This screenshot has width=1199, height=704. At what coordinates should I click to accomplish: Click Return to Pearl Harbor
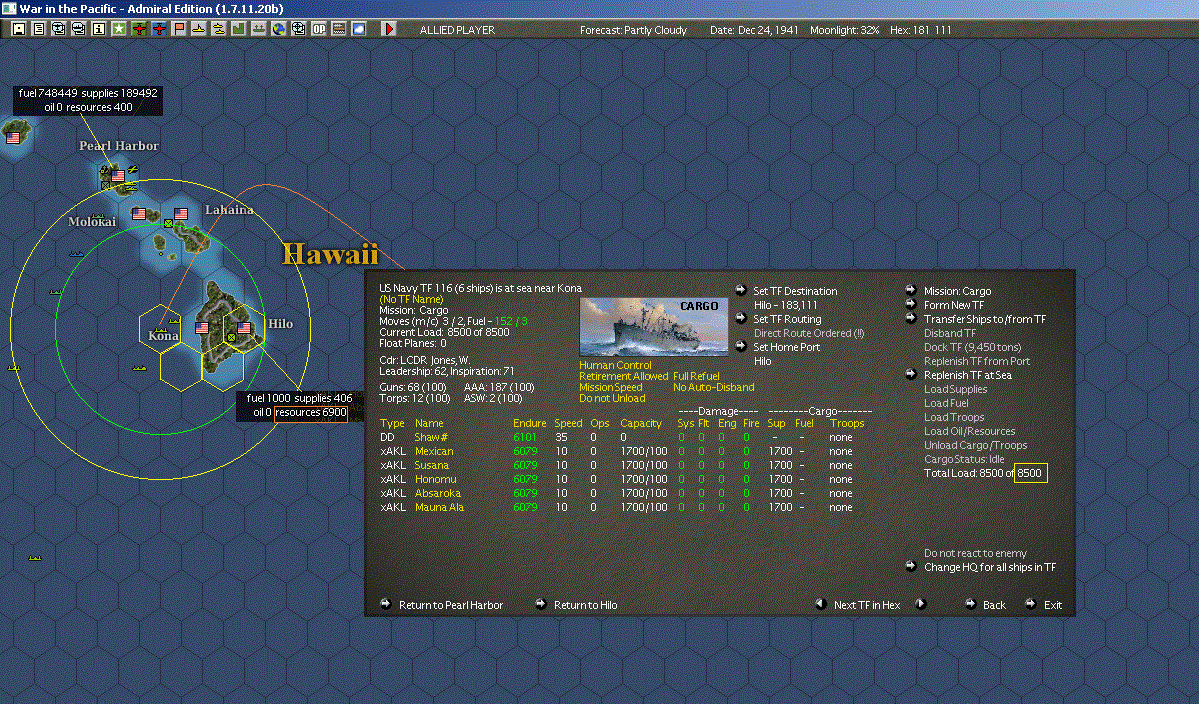tap(450, 605)
